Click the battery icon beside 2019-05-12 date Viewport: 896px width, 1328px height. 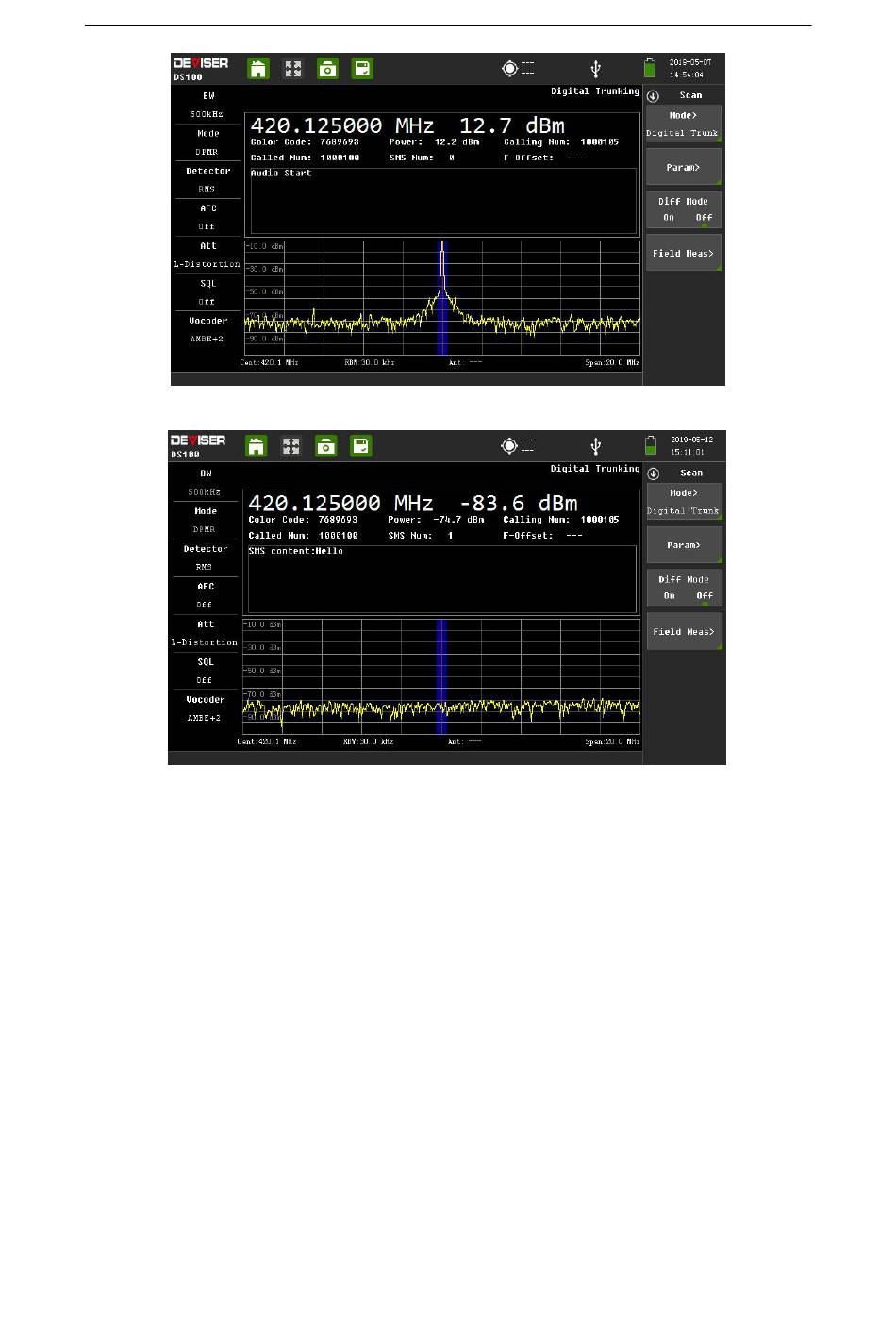650,445
